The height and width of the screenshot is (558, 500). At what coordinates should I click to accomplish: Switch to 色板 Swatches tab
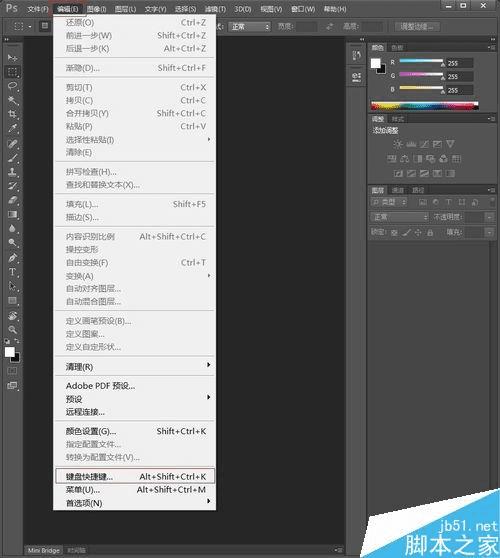(x=397, y=47)
